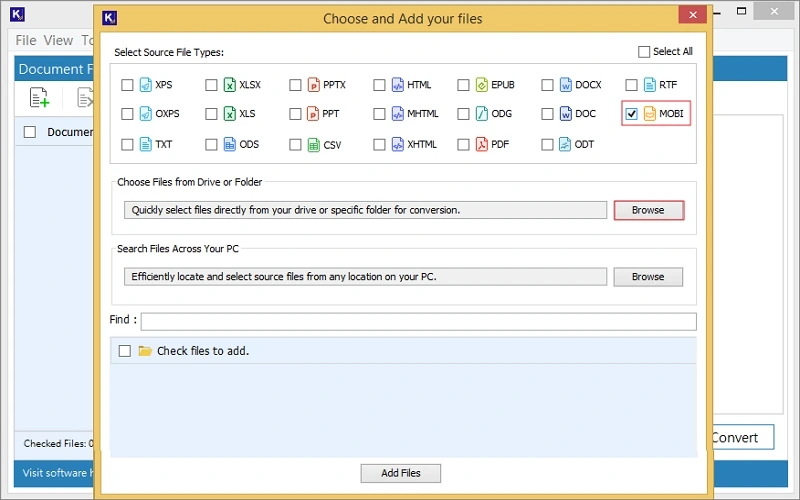Click the EPUB file type icon

click(482, 85)
